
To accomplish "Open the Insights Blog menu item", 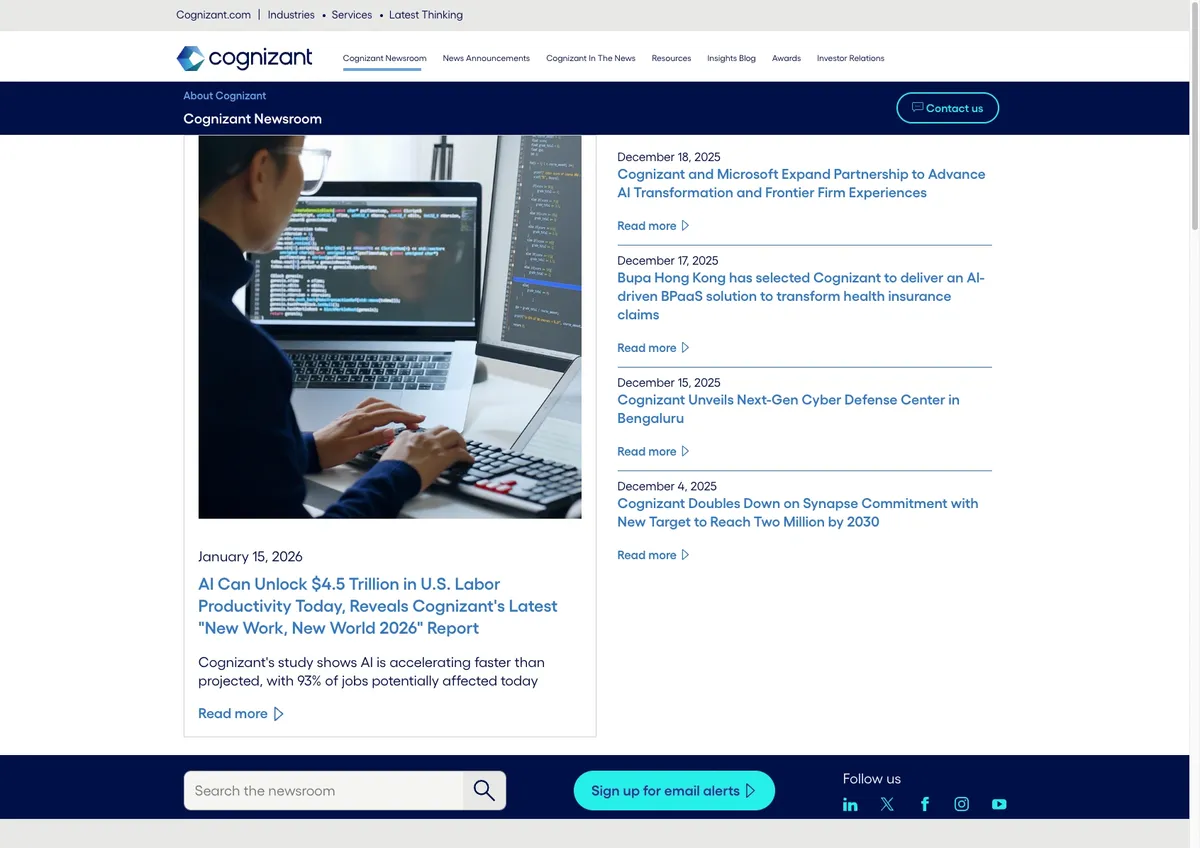I will (x=731, y=58).
